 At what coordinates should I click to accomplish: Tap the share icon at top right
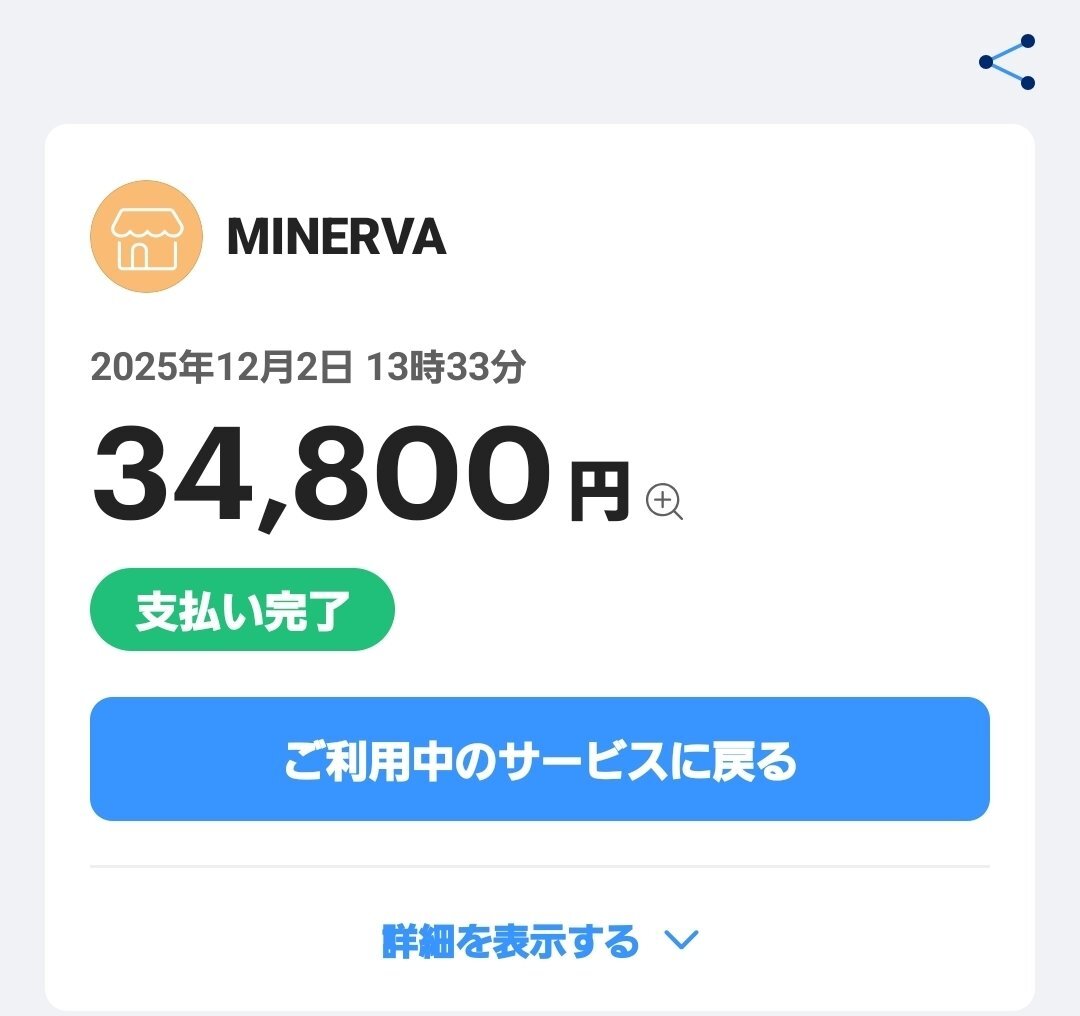coord(1006,62)
